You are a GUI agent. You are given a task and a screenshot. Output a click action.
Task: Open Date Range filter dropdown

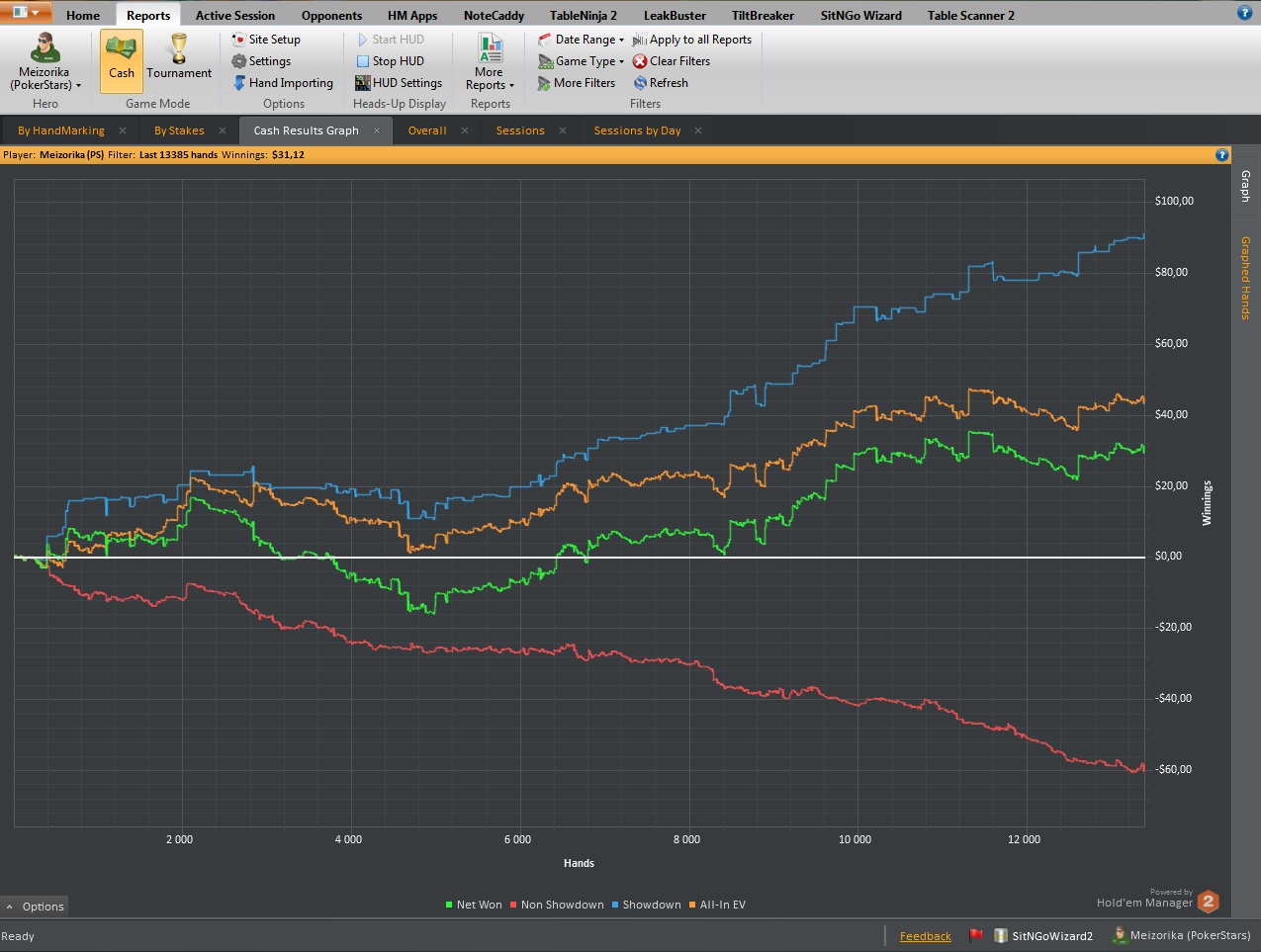582,40
